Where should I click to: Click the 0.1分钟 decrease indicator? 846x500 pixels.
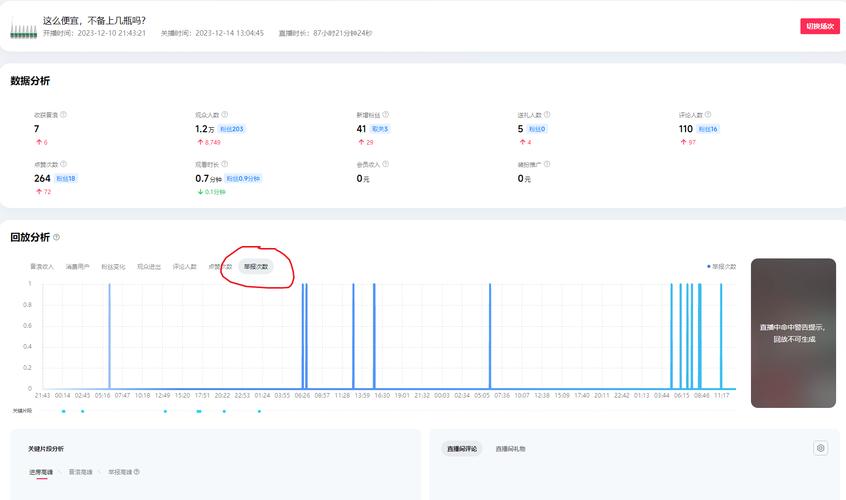(212, 192)
